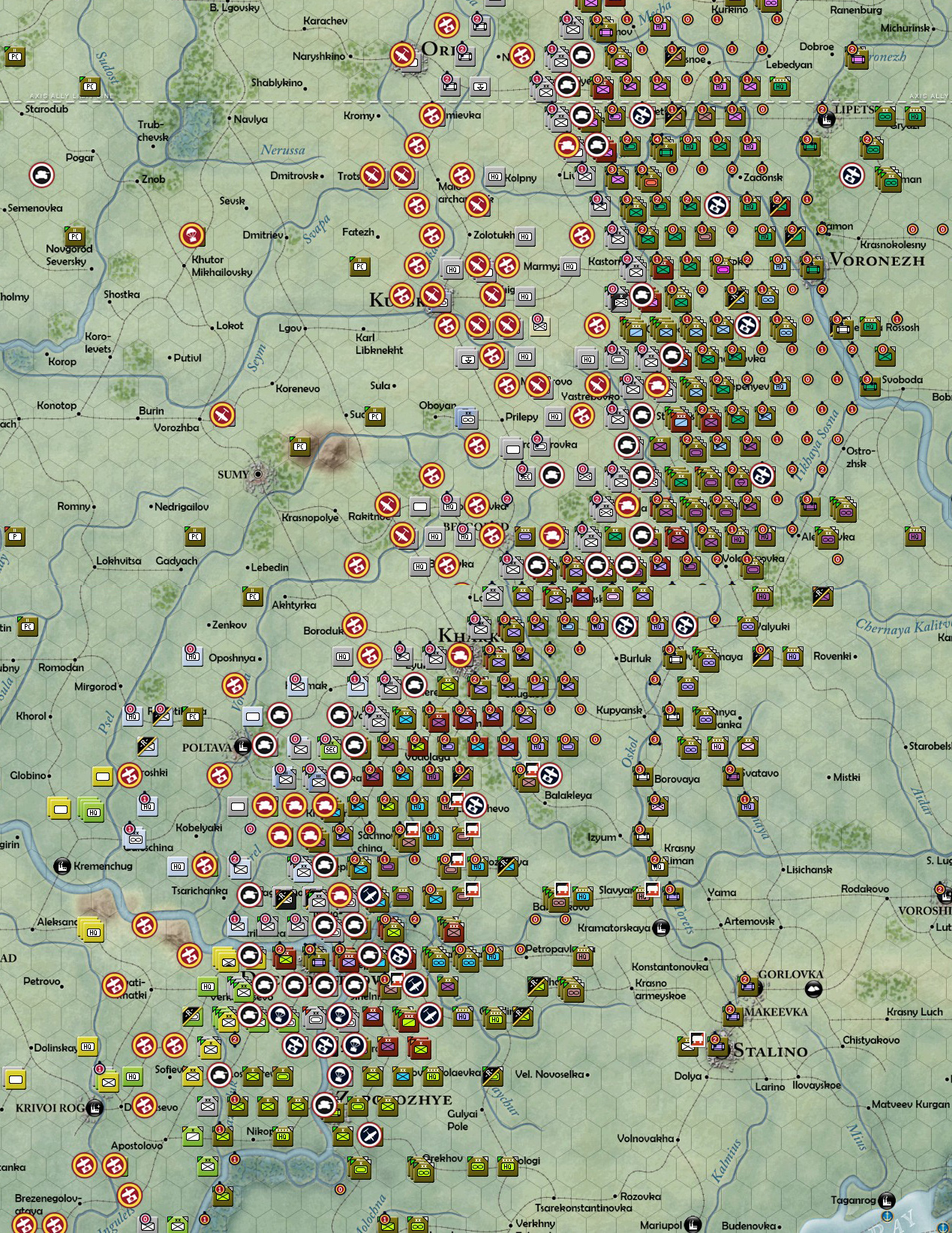
Task: Click the Balakleya town label
Action: click(568, 795)
